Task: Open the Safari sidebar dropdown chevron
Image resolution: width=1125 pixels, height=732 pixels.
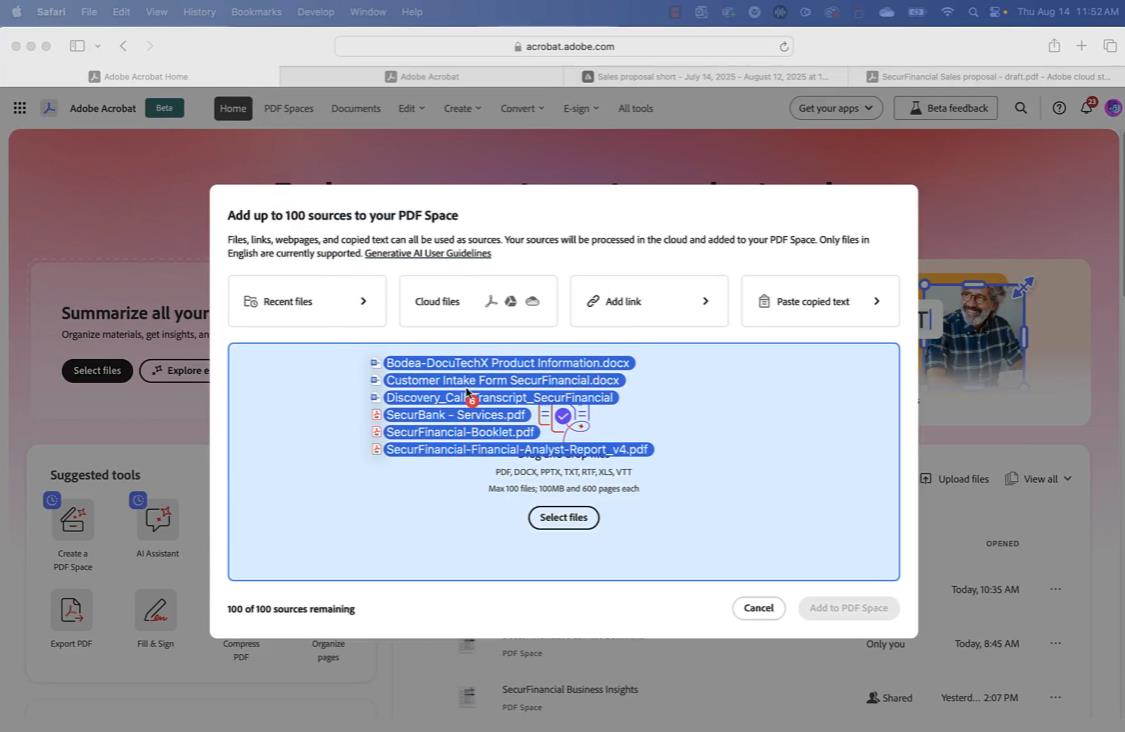Action: pyautogui.click(x=98, y=46)
